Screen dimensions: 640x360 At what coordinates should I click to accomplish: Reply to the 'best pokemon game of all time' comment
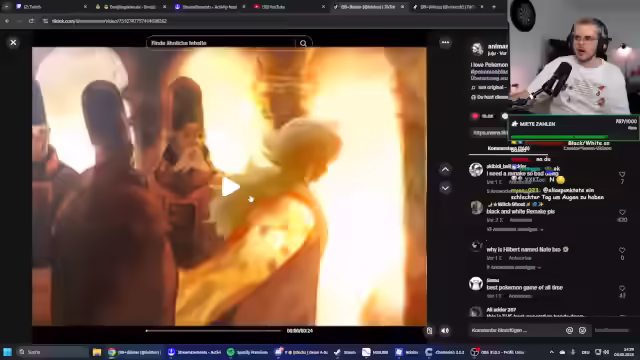pos(520,296)
